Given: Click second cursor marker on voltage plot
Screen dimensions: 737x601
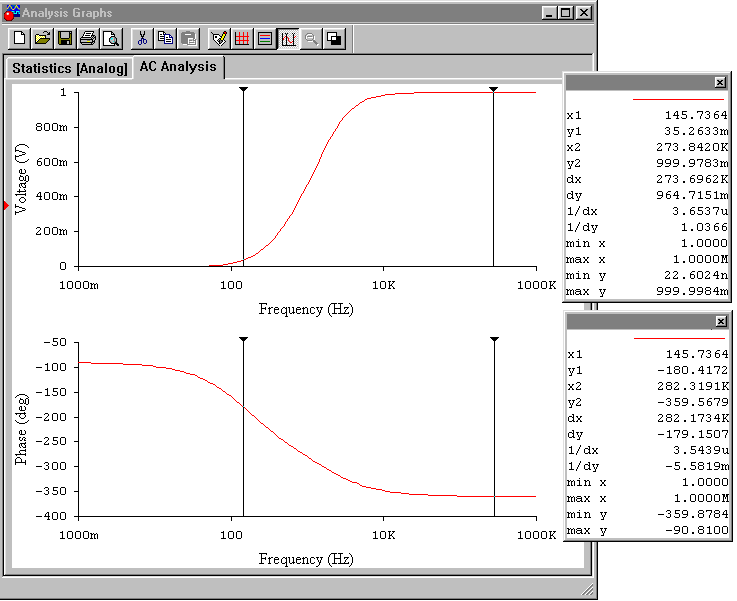Looking at the screenshot, I should (493, 89).
